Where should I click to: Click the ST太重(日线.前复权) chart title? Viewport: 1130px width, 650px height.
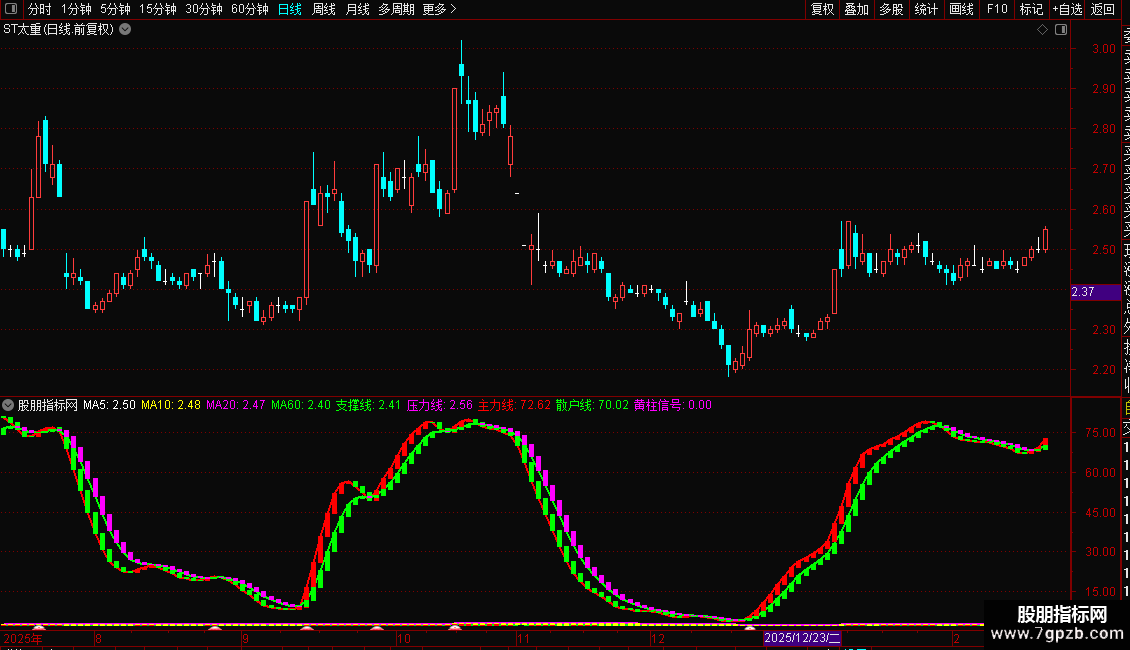coord(58,30)
